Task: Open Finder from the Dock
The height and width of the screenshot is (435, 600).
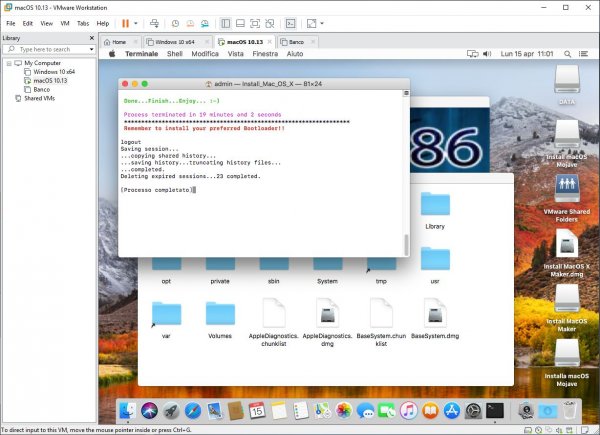Action: pos(128,411)
